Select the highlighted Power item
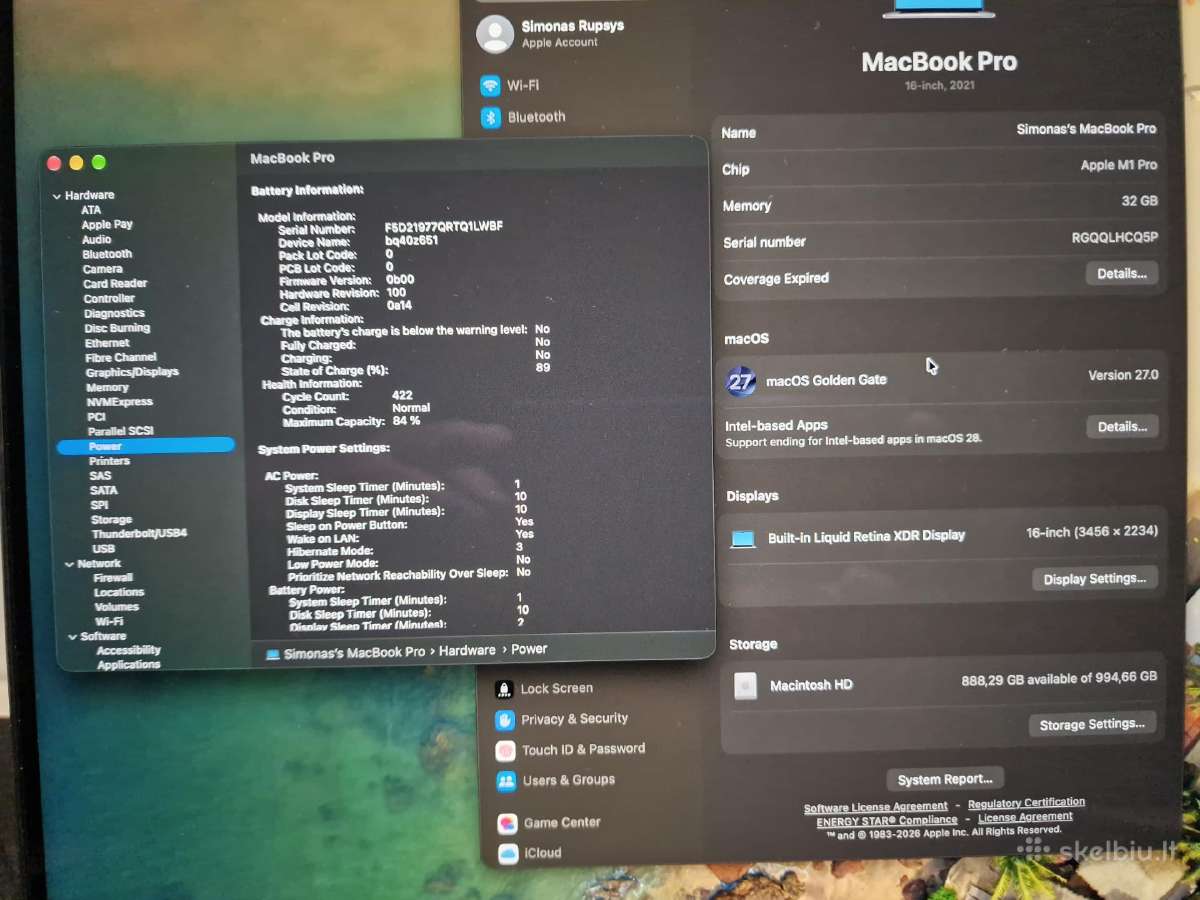This screenshot has height=900, width=1200. pos(146,446)
